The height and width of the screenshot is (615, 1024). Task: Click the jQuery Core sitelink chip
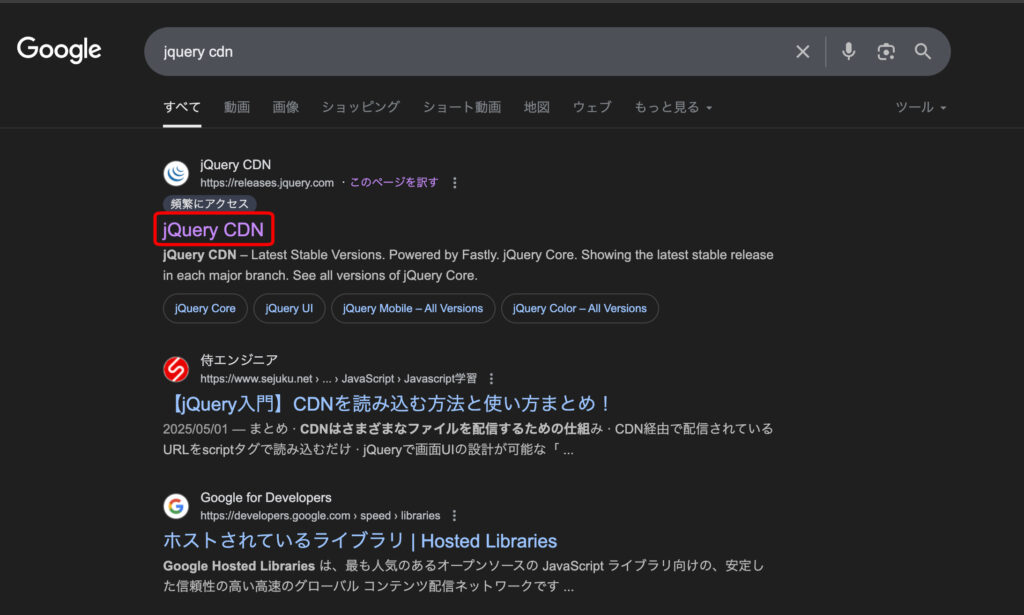205,308
